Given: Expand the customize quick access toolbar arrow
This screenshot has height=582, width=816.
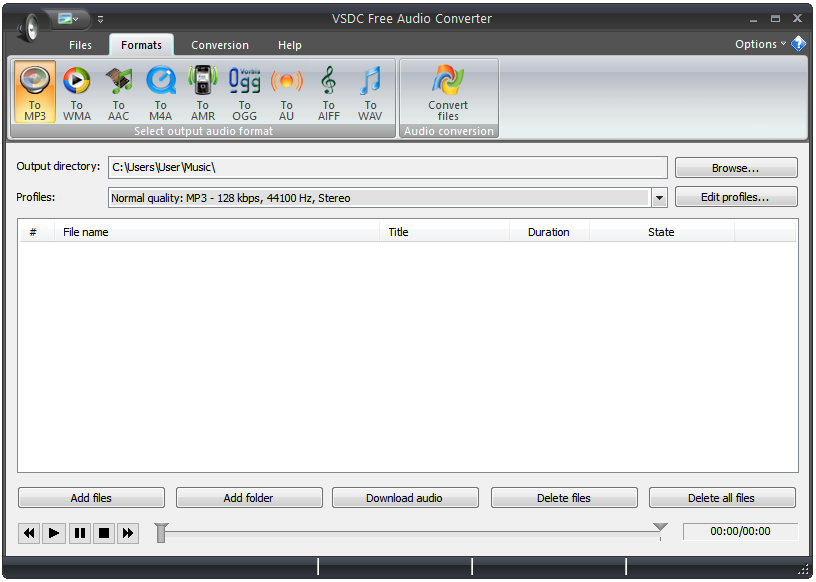Looking at the screenshot, I should coord(100,19).
